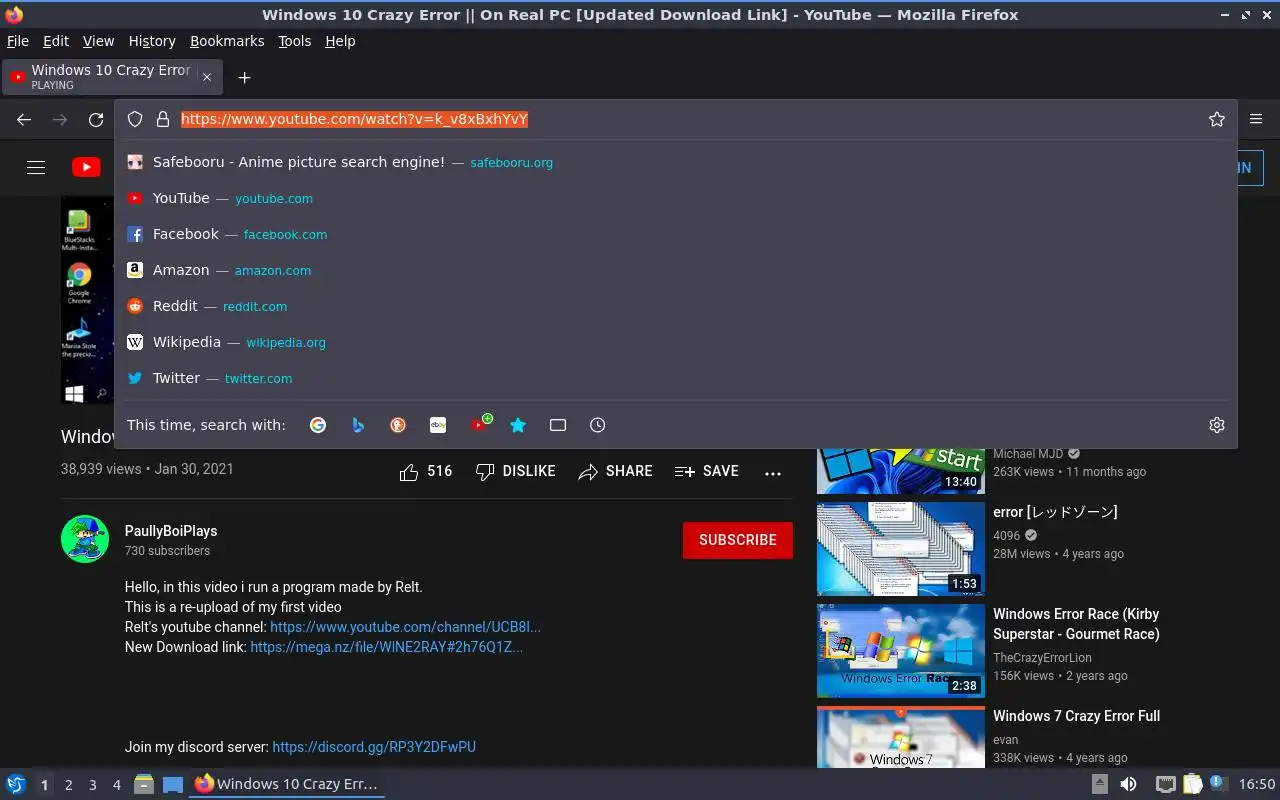Search history using the clock icon
This screenshot has width=1280, height=800.
coord(598,425)
